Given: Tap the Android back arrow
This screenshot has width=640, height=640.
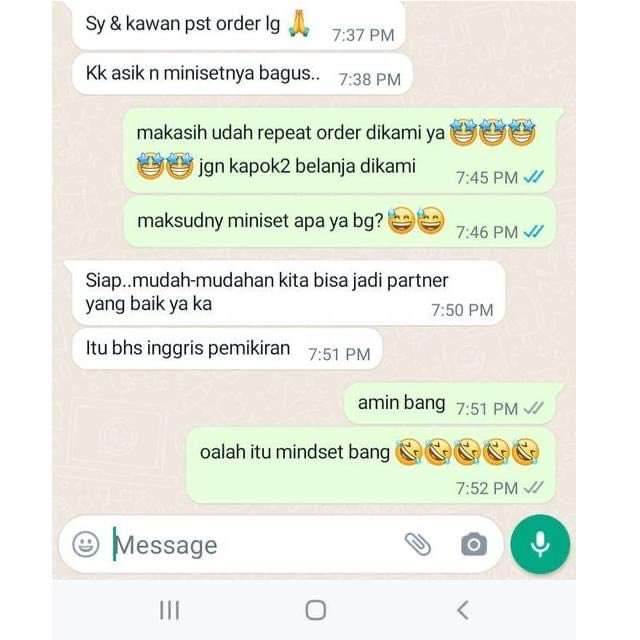Looking at the screenshot, I should 462,610.
